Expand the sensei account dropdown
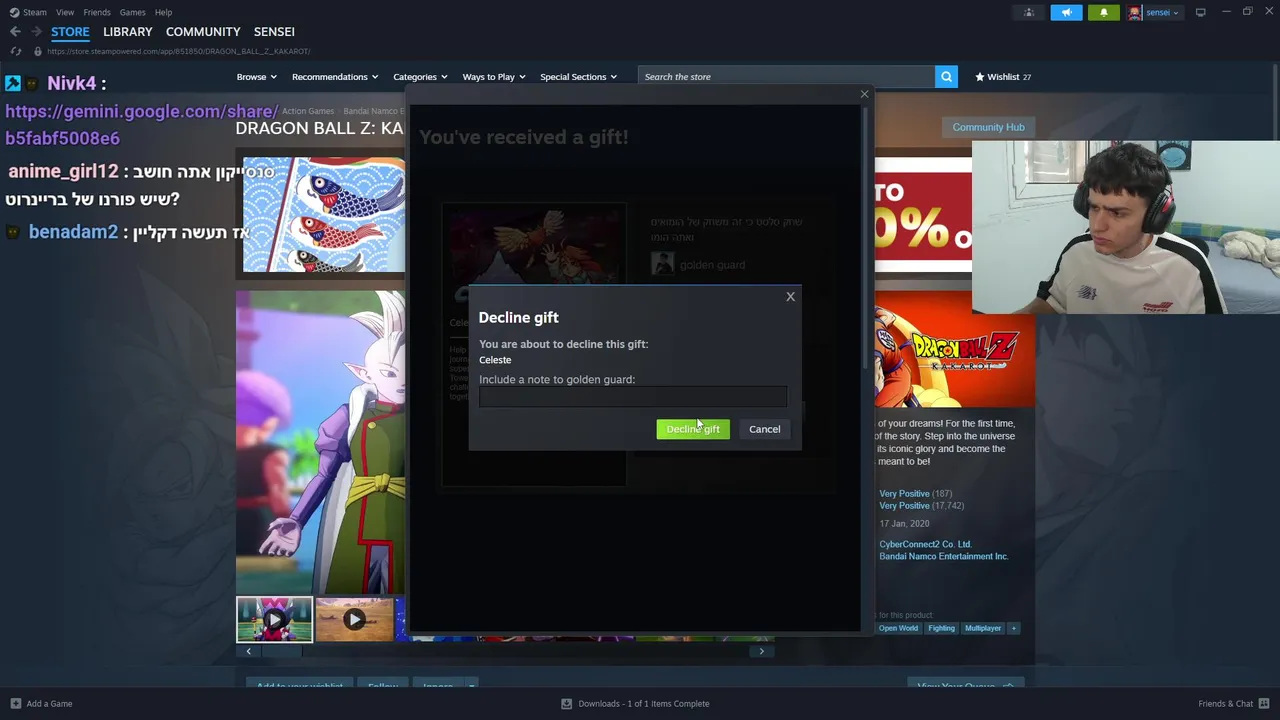Image resolution: width=1280 pixels, height=720 pixels. tap(1154, 12)
